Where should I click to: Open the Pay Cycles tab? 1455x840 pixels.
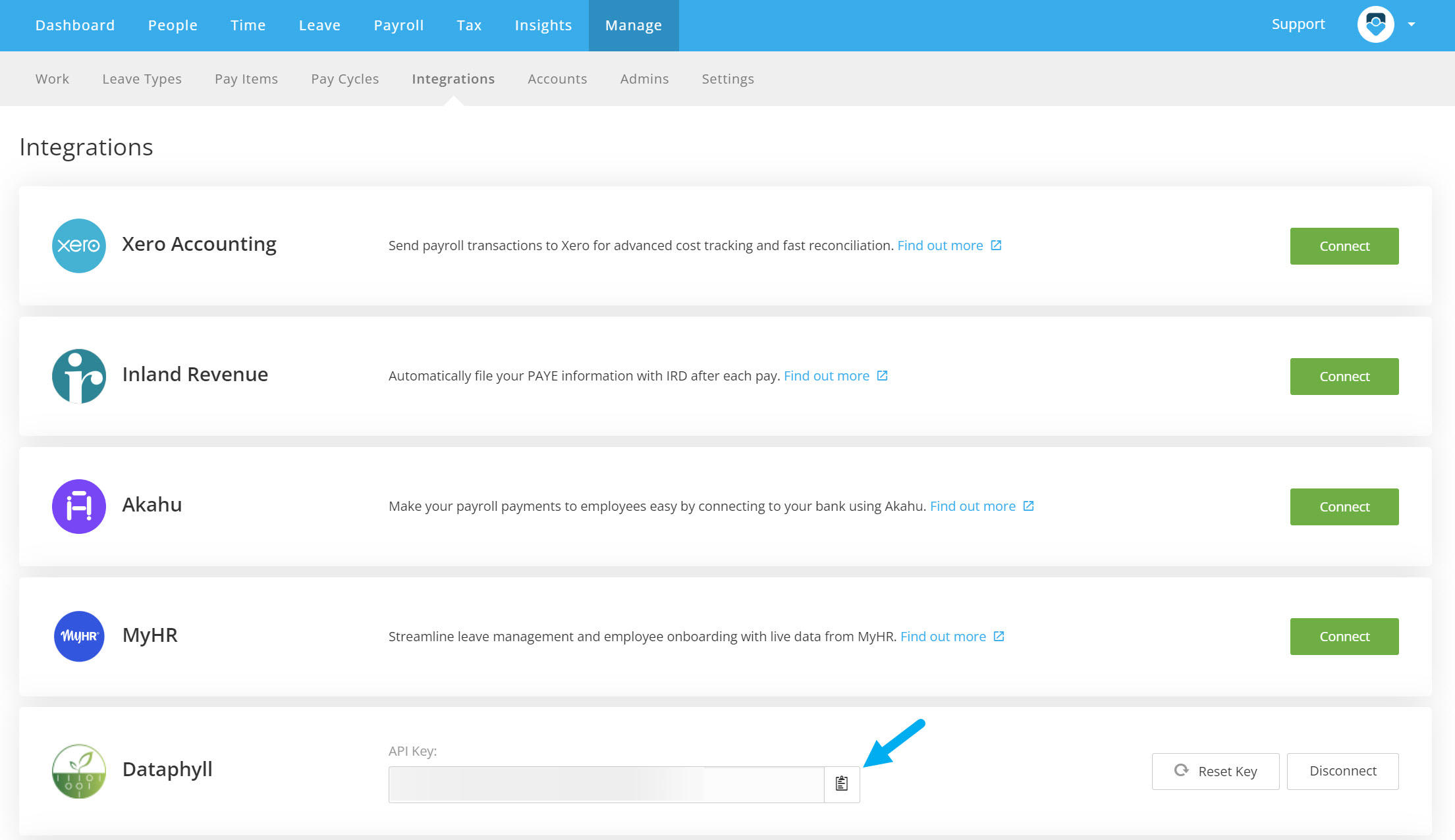click(x=344, y=79)
